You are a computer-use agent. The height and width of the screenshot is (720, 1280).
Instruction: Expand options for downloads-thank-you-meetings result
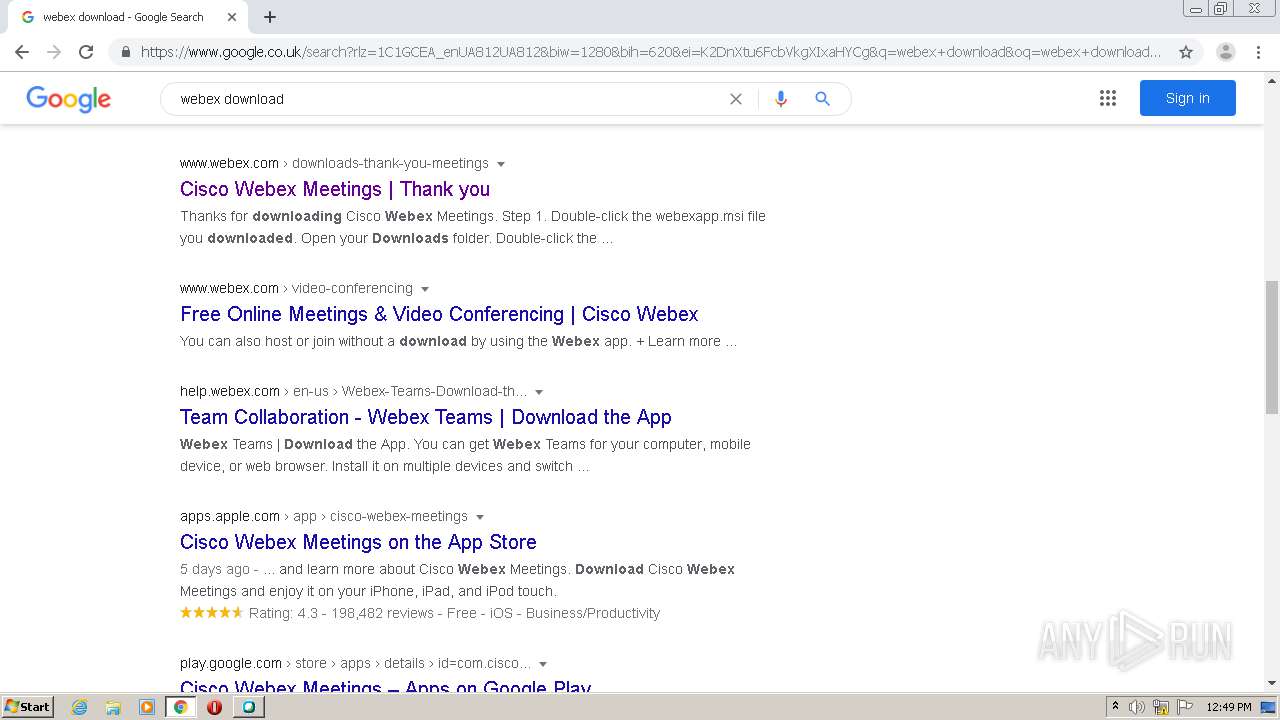(x=501, y=164)
